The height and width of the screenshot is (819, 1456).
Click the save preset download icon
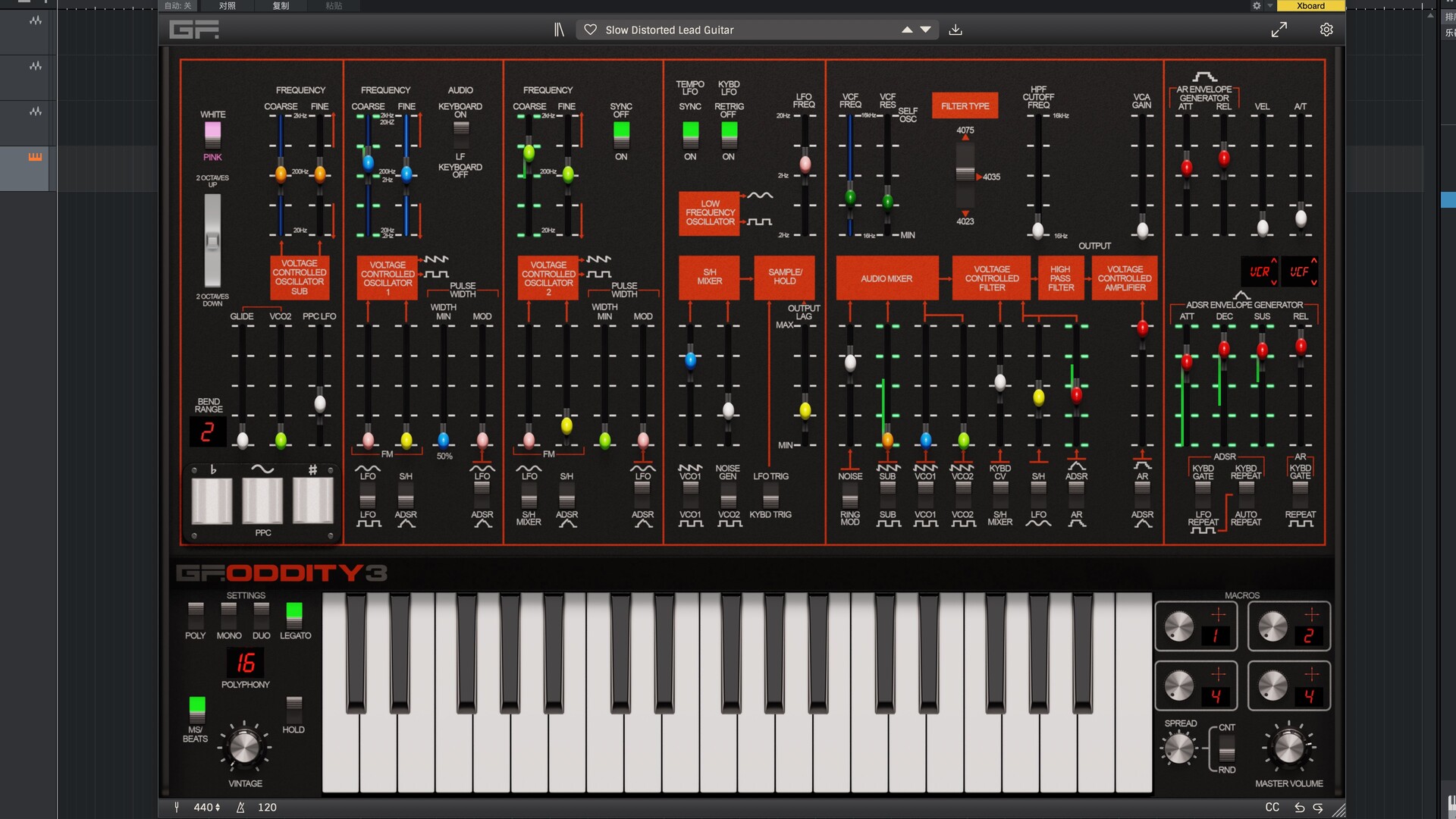[955, 30]
